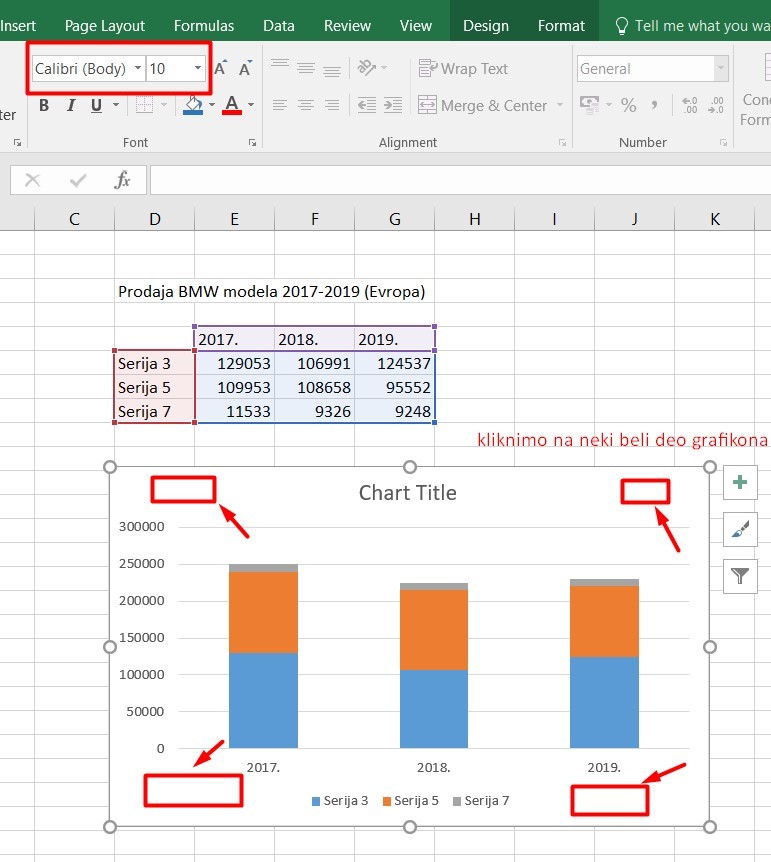Screen dimensions: 771x862
Task: Open the Number dialog launcher
Action: coord(723,142)
